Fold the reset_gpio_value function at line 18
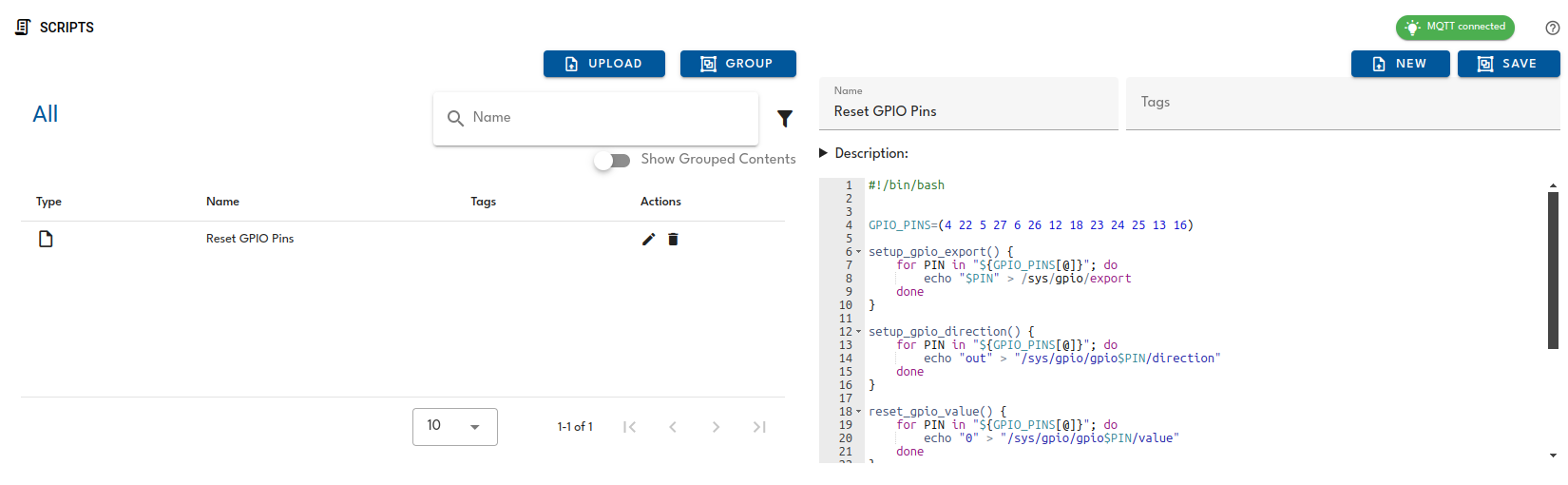Screen dimensions: 1568x485 859,412
